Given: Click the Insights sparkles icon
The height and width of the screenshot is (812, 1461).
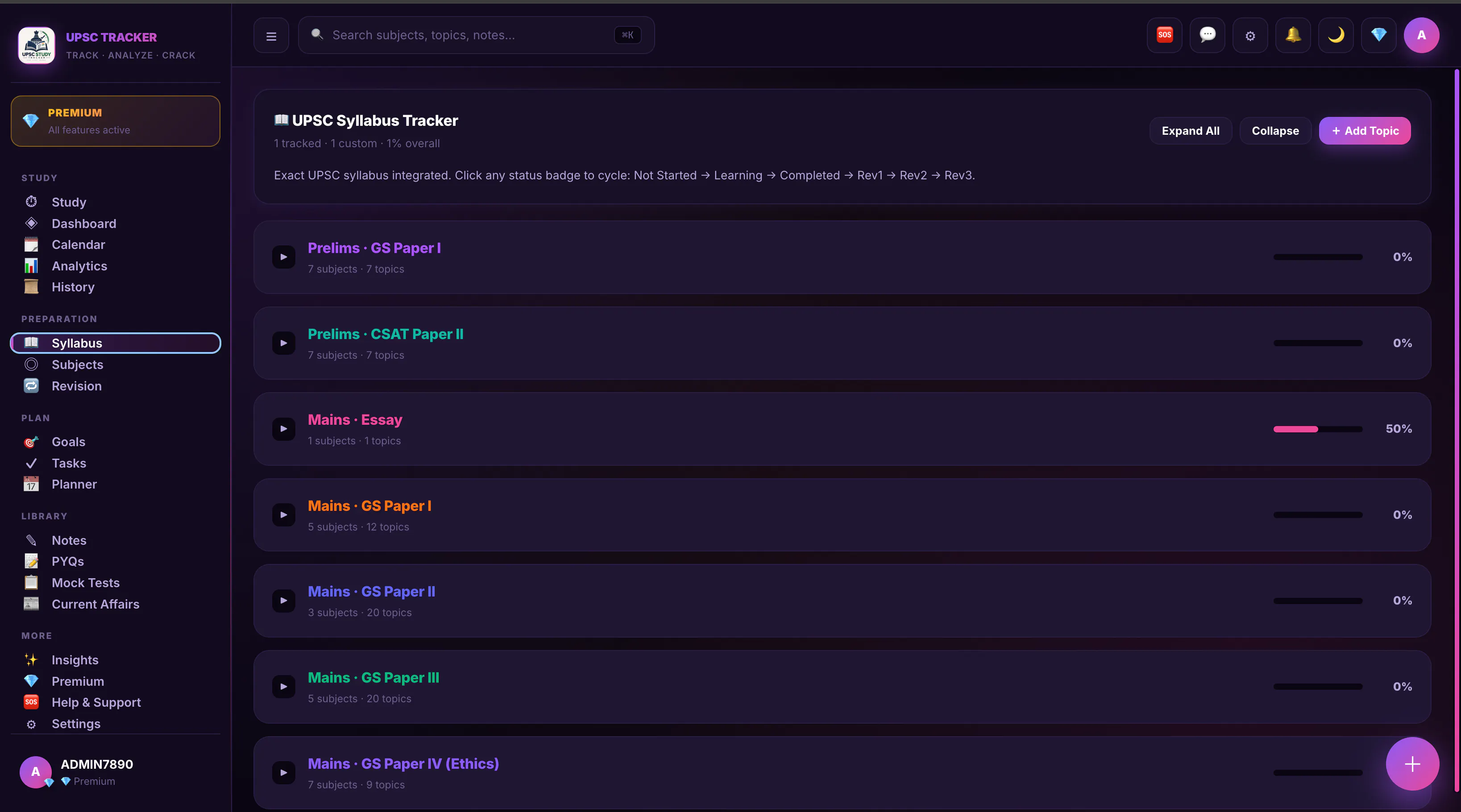Looking at the screenshot, I should [31, 660].
